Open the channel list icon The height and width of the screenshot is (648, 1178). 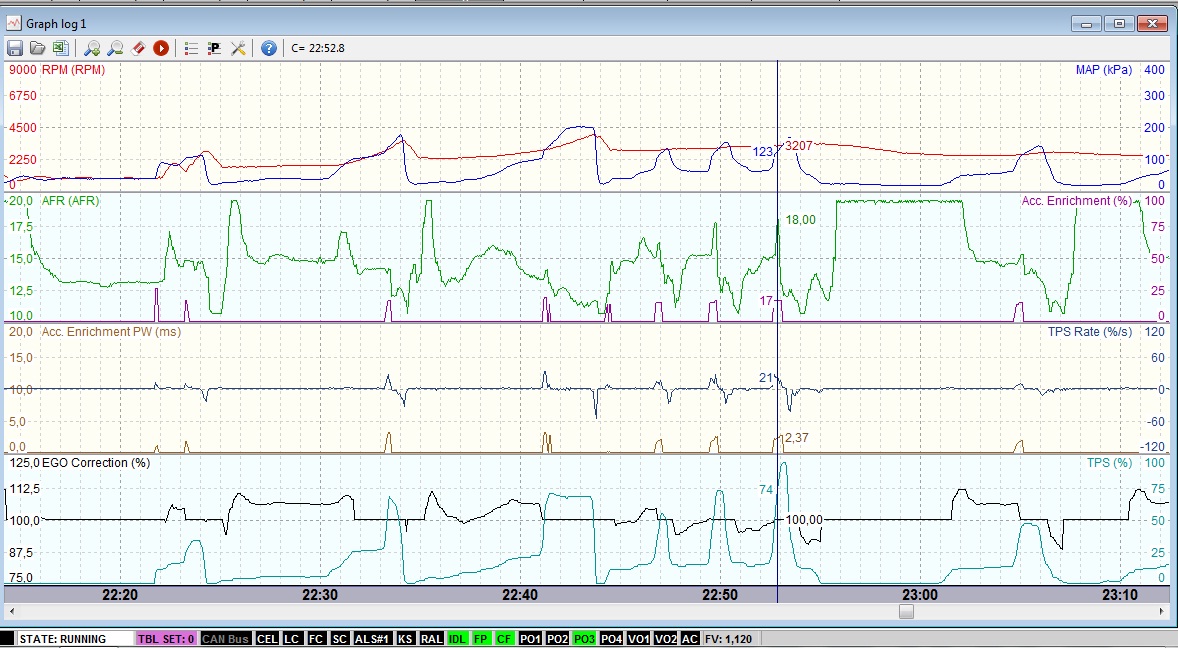[x=192, y=48]
